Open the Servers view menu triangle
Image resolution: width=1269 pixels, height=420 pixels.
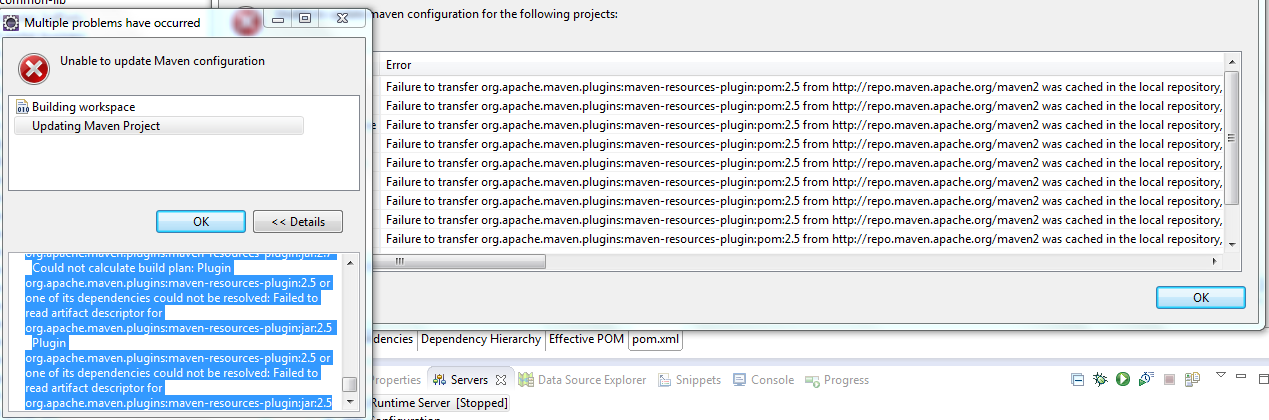[1220, 376]
